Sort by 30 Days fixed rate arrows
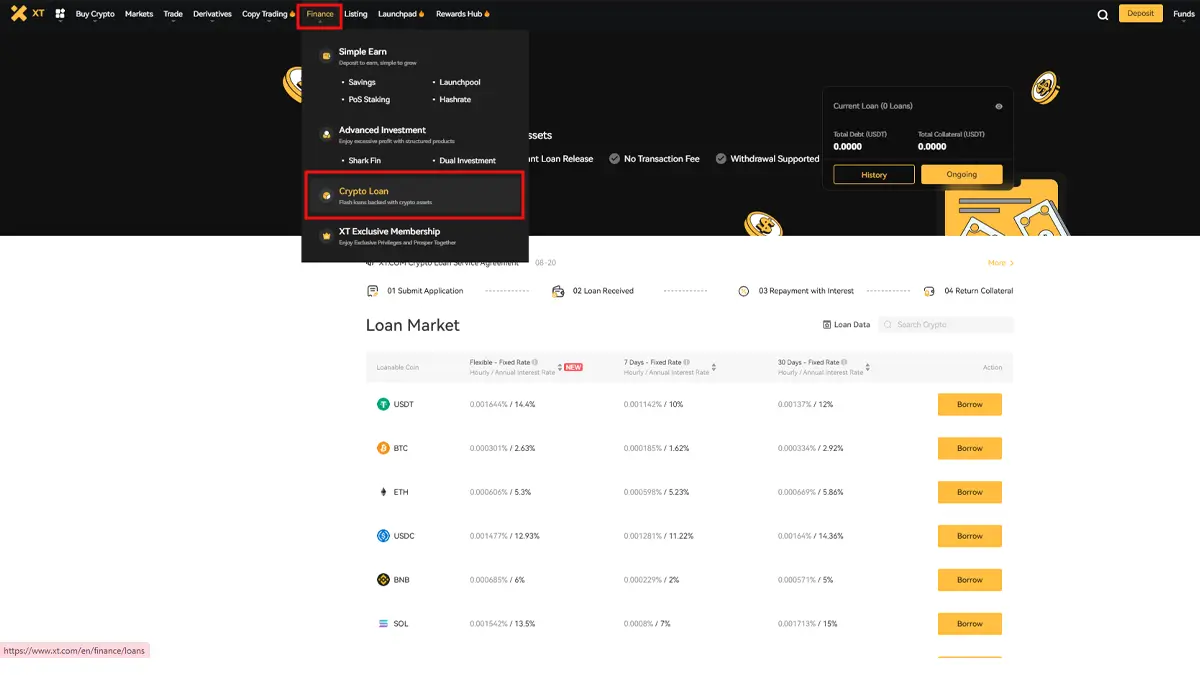The height and width of the screenshot is (675, 1200). point(868,368)
